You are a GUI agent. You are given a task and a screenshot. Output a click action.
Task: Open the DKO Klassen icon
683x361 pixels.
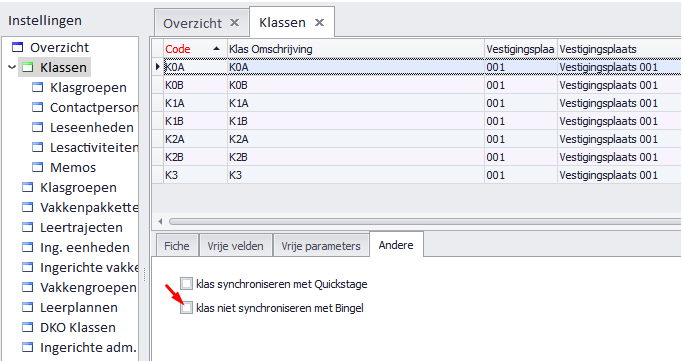pyautogui.click(x=28, y=327)
